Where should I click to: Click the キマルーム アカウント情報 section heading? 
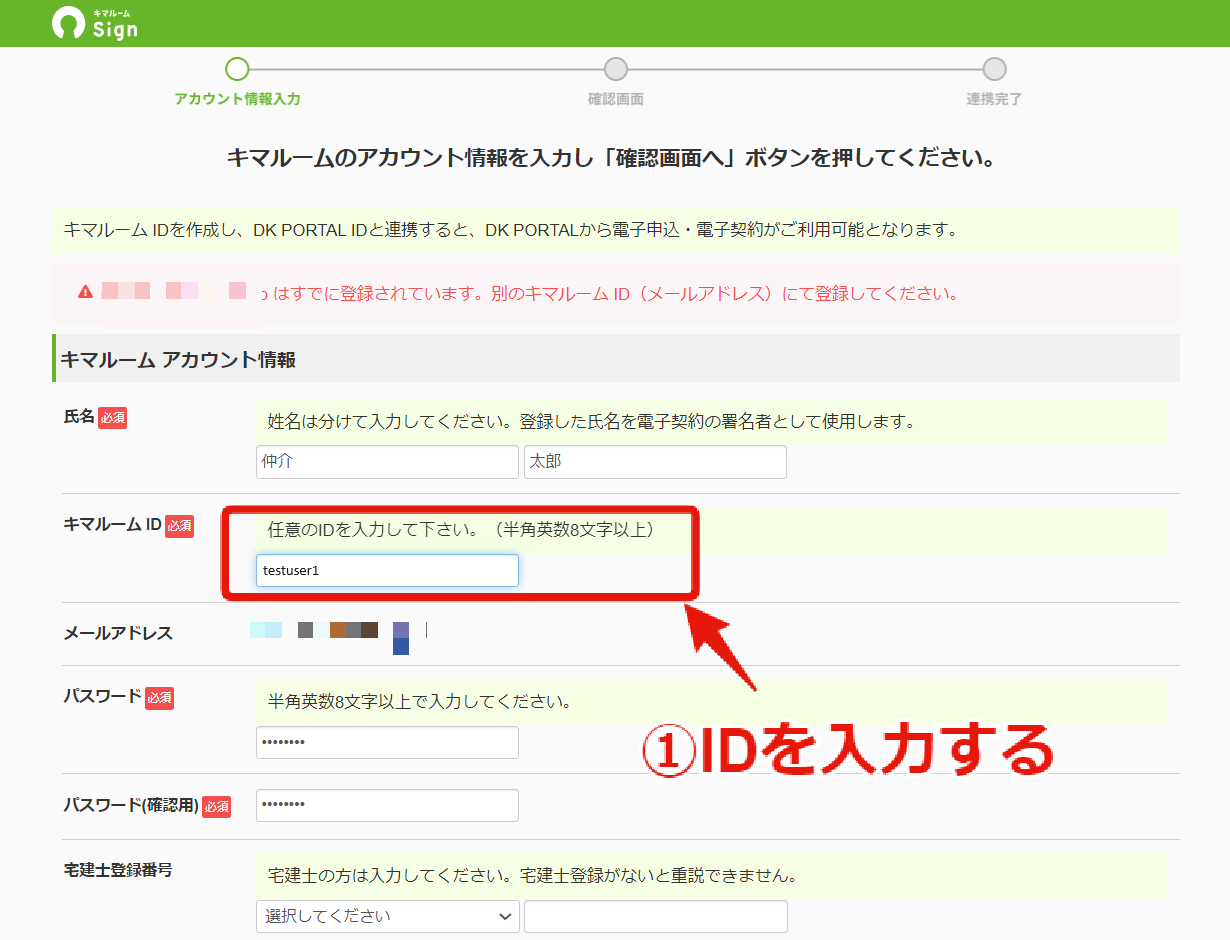pyautogui.click(x=178, y=359)
